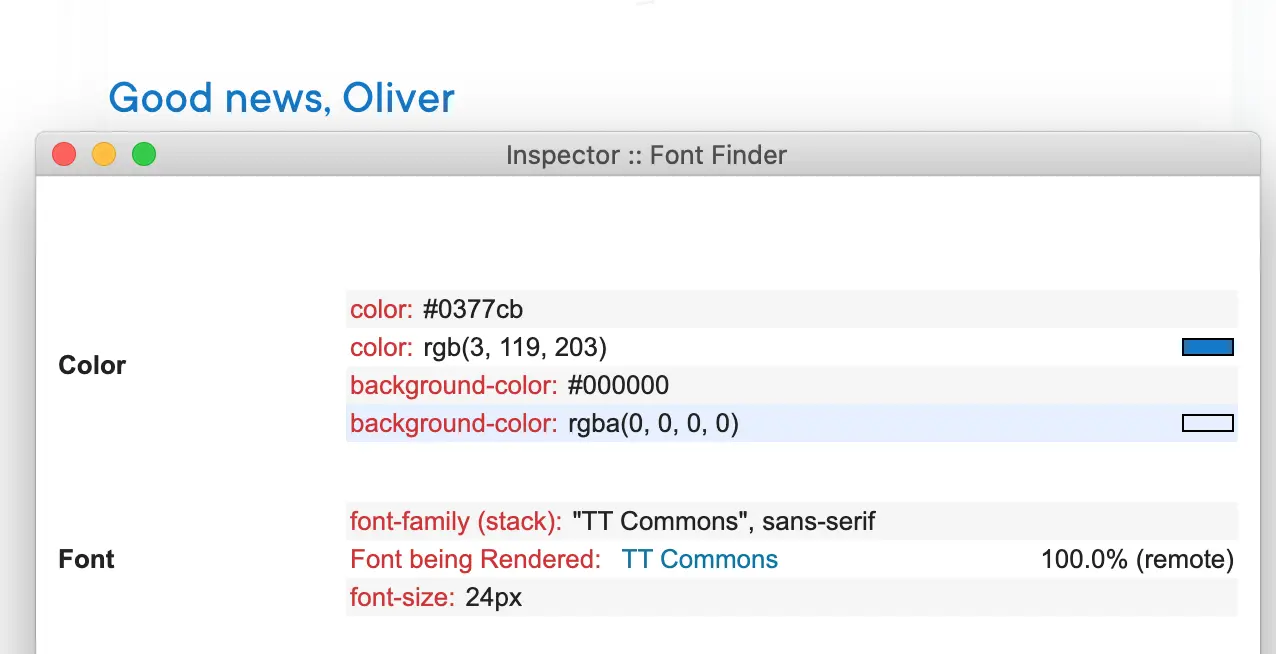1276x654 pixels.
Task: Click the "Good news, Oliver" heading
Action: coord(281,98)
